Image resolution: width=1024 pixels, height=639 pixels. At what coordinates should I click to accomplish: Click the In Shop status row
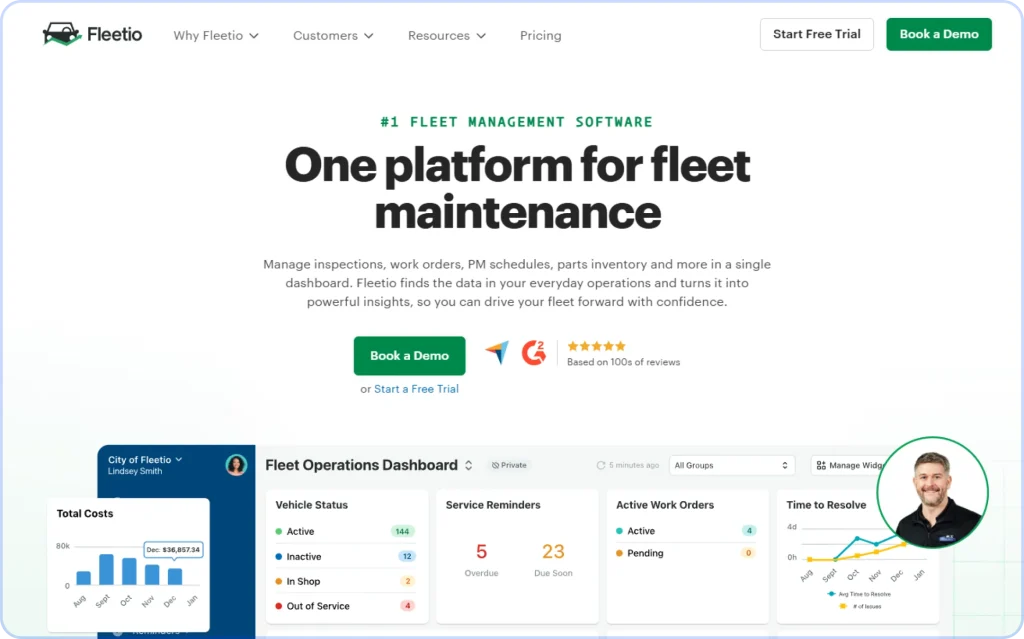pos(345,582)
